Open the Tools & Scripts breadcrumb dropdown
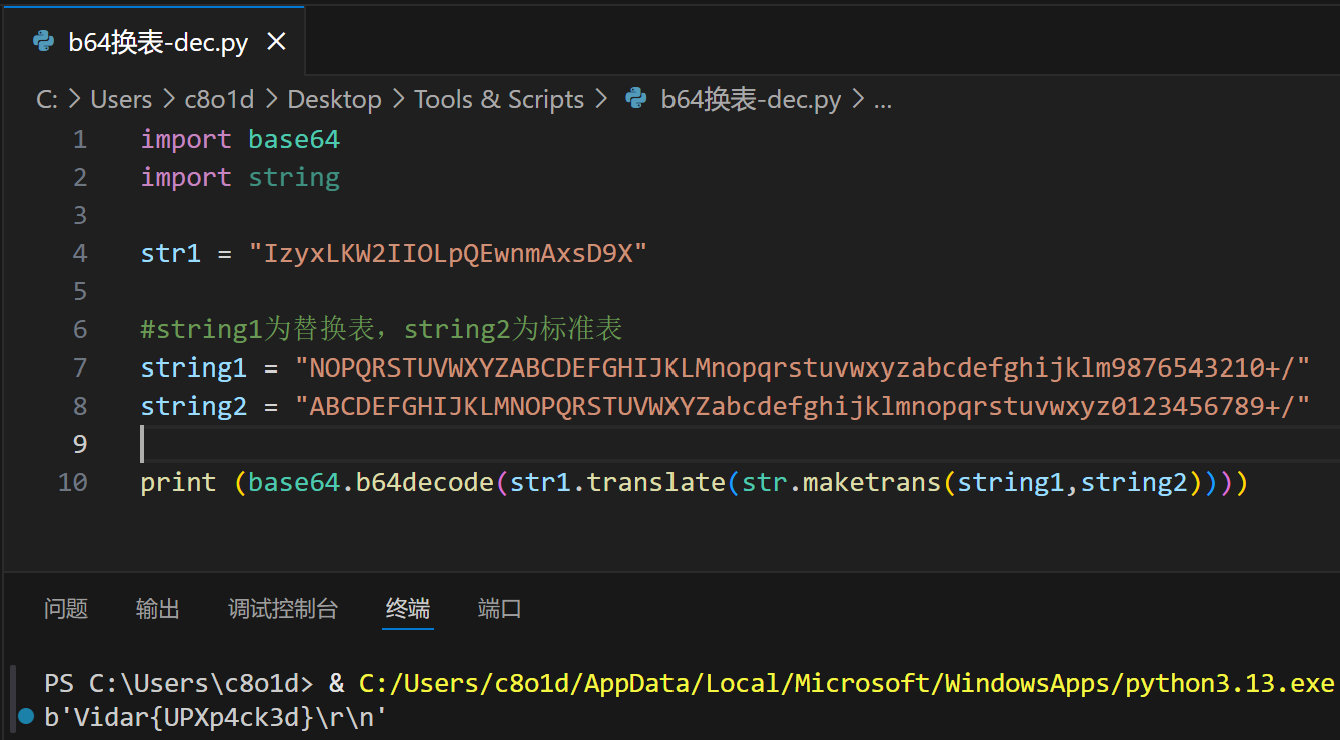Image resolution: width=1340 pixels, height=740 pixels. pos(499,99)
